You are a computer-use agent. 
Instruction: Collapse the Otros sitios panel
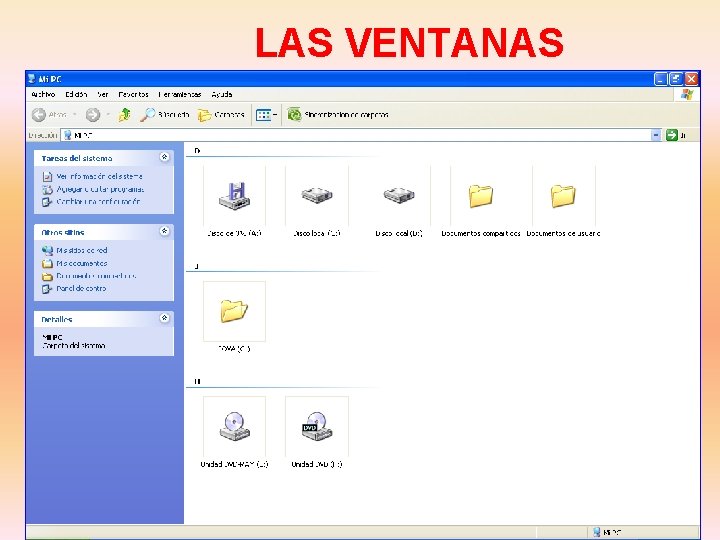[164, 231]
